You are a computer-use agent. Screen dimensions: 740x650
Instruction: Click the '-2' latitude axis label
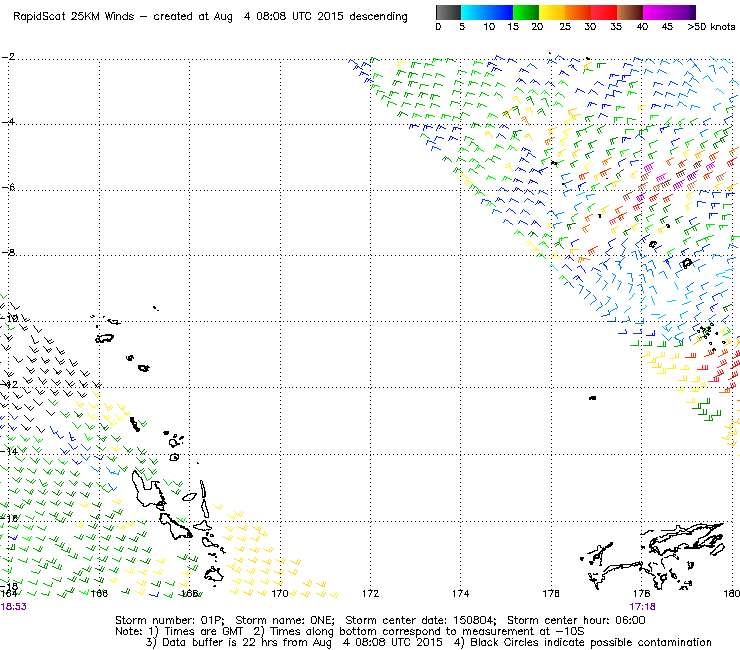[x=8, y=57]
